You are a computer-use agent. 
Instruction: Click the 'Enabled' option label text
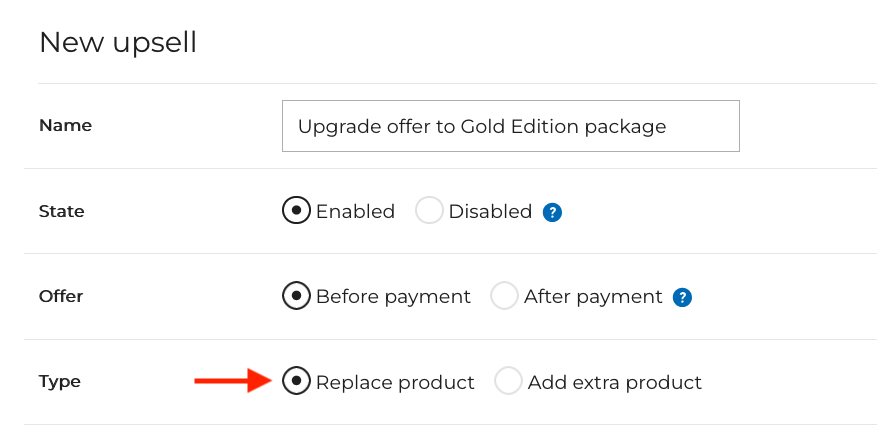pyautogui.click(x=355, y=212)
